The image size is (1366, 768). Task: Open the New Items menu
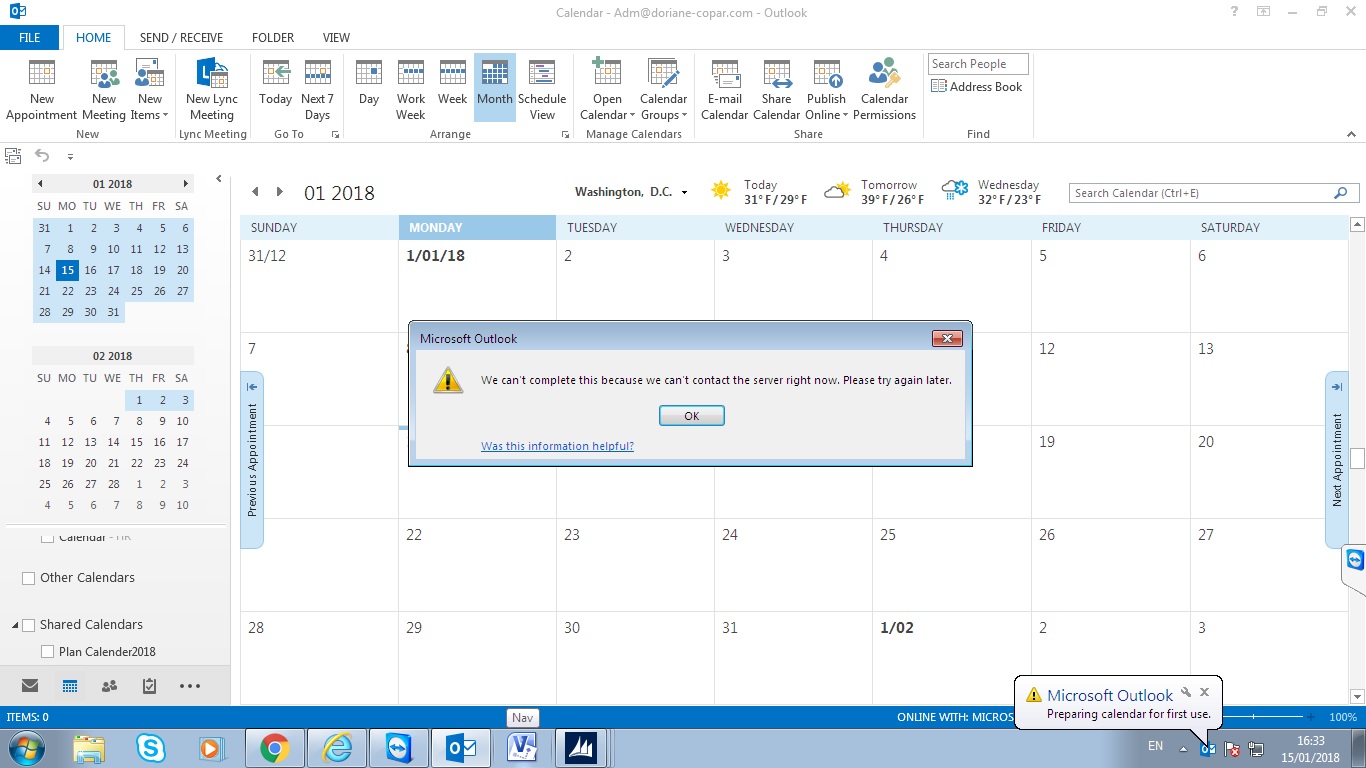click(149, 89)
